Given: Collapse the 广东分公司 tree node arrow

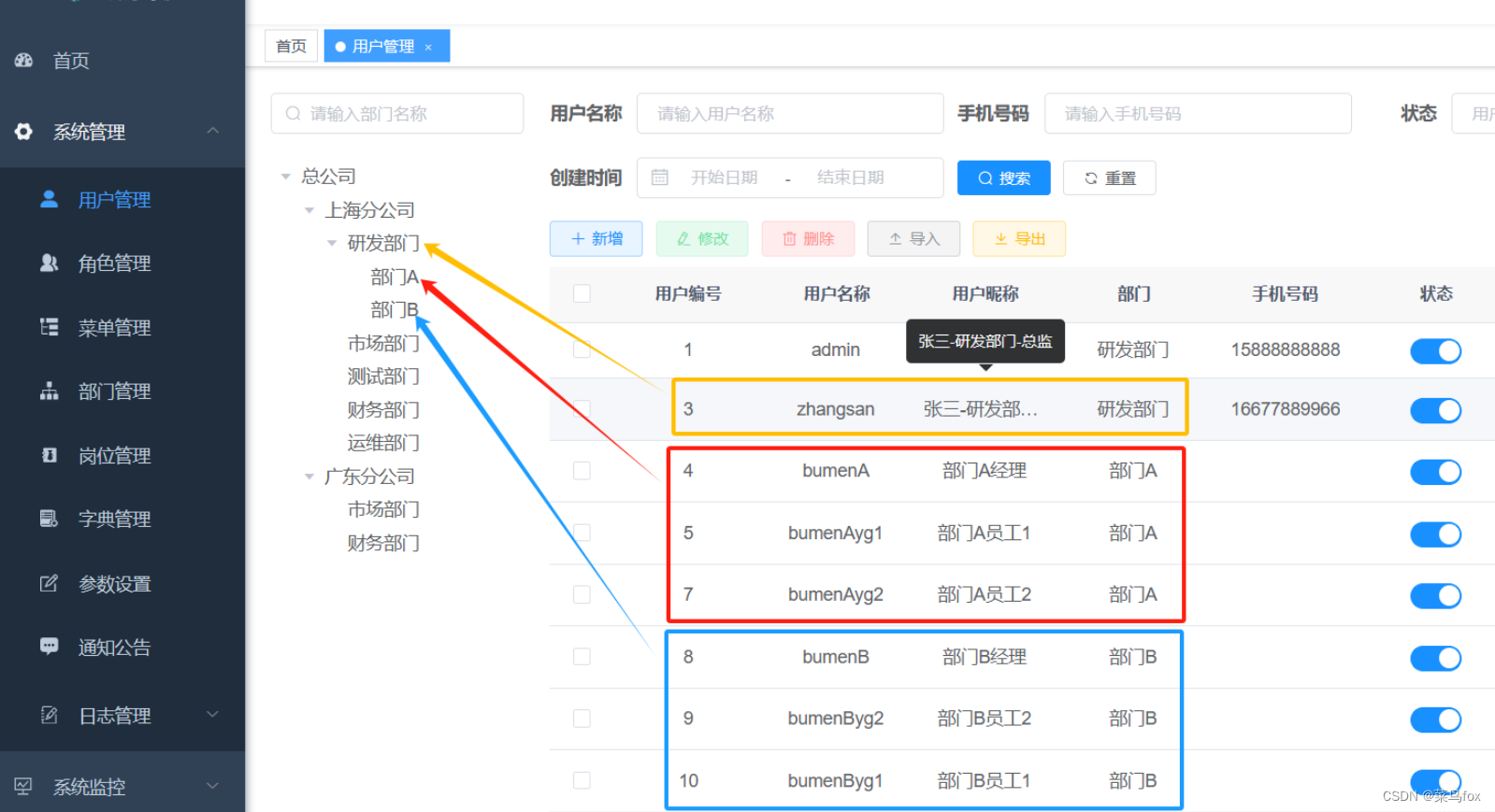Looking at the screenshot, I should tap(309, 477).
